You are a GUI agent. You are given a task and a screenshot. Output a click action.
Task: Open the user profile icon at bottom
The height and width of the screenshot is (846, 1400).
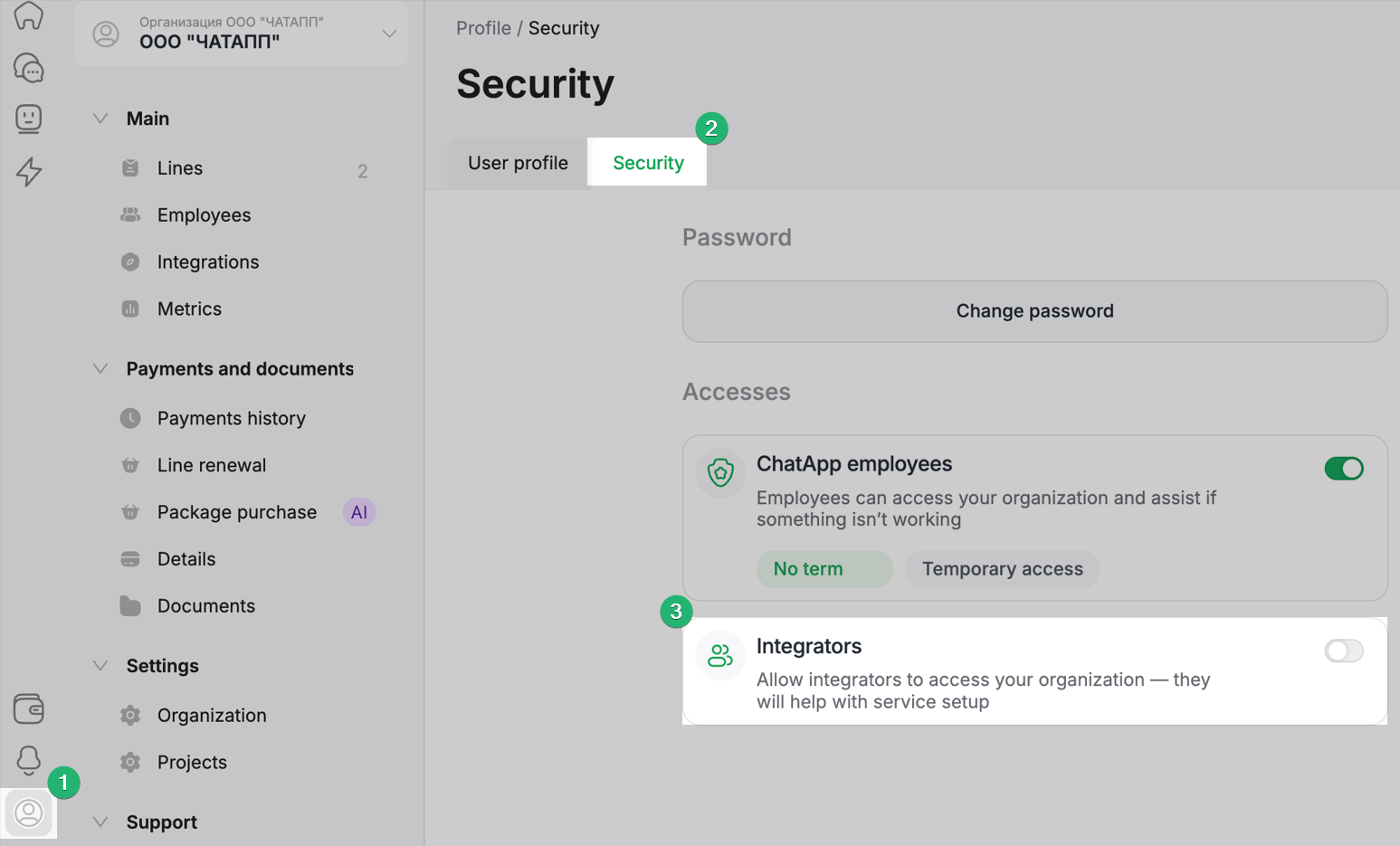pyautogui.click(x=29, y=813)
